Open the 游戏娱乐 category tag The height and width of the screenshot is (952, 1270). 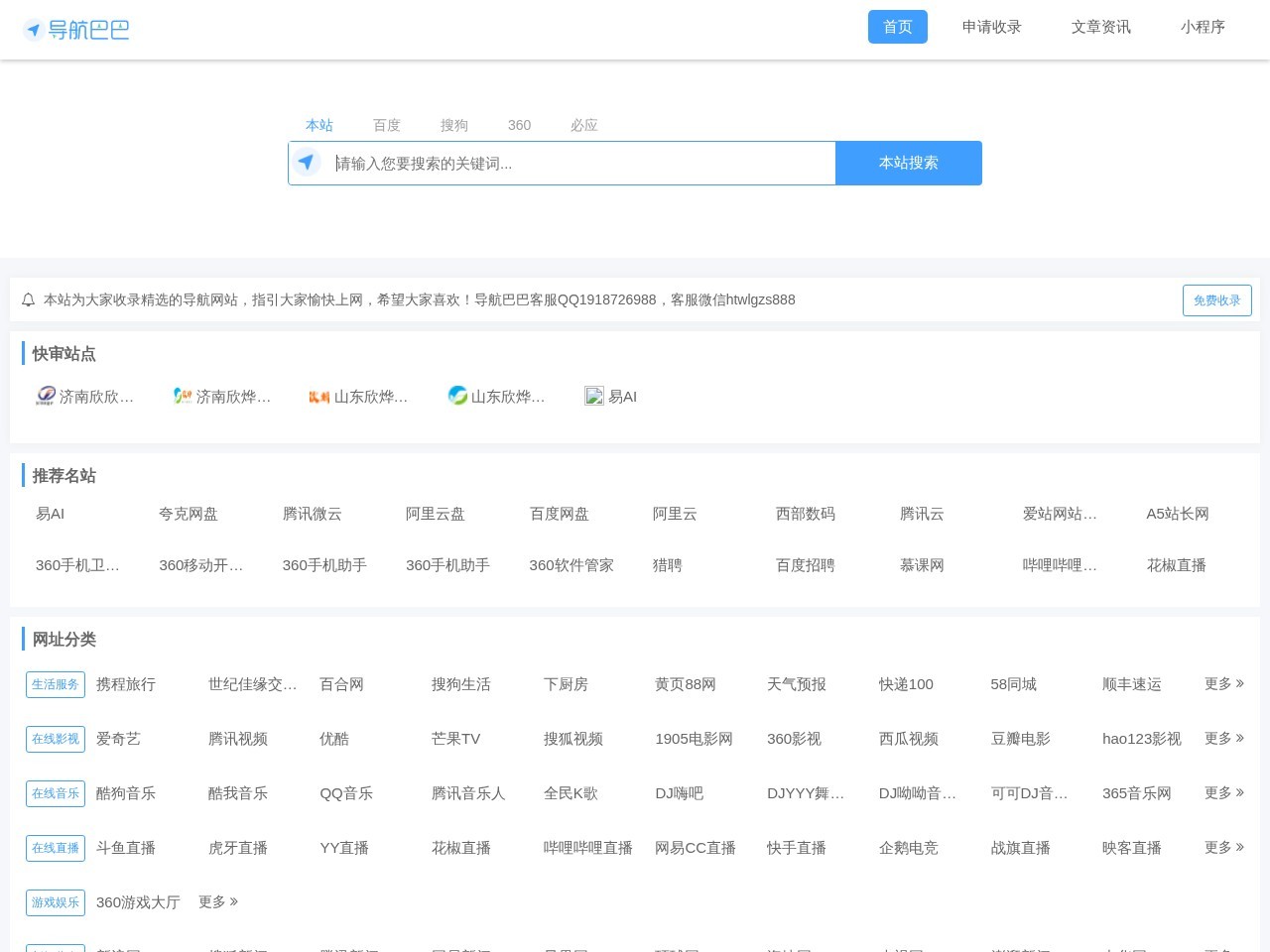[56, 902]
